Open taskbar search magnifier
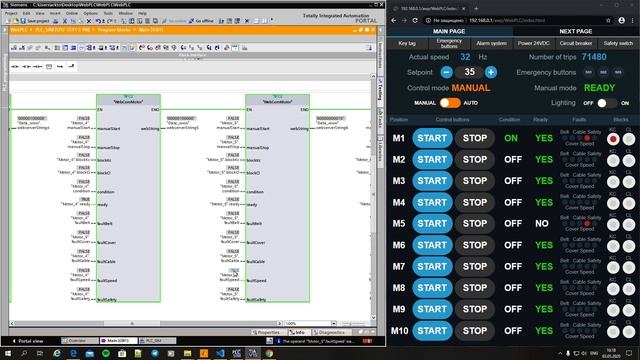Viewport: 640px width, 360px height. pyautogui.click(x=24, y=353)
